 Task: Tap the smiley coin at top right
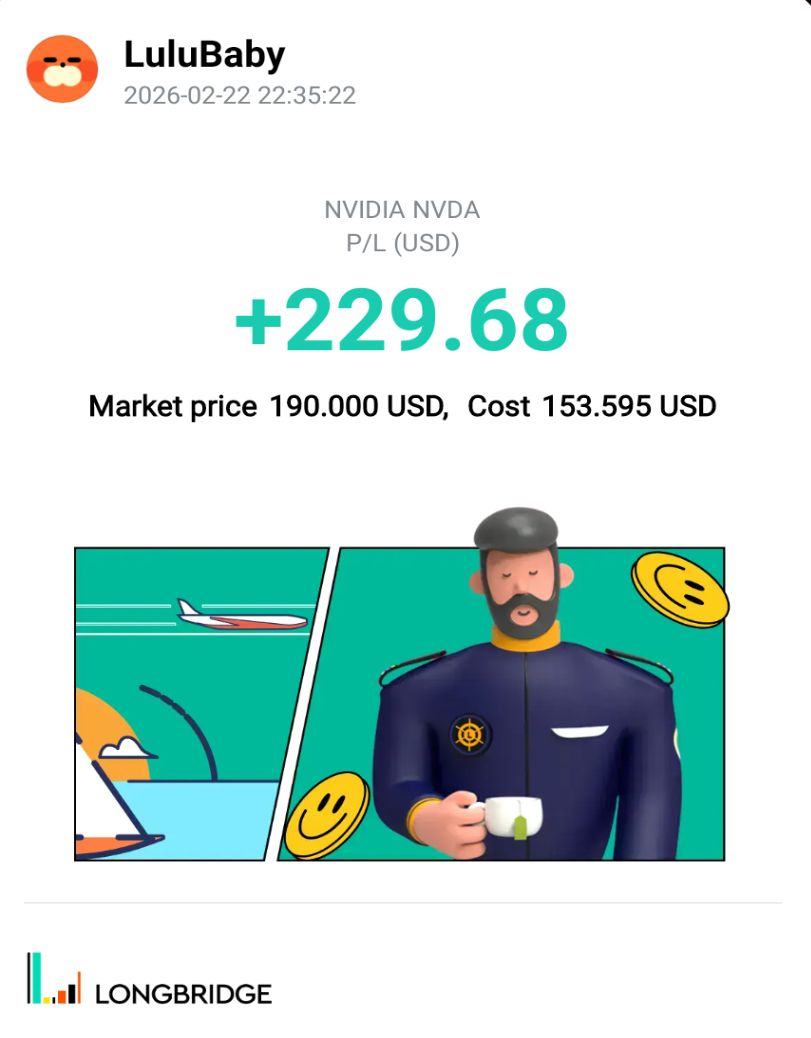point(680,590)
